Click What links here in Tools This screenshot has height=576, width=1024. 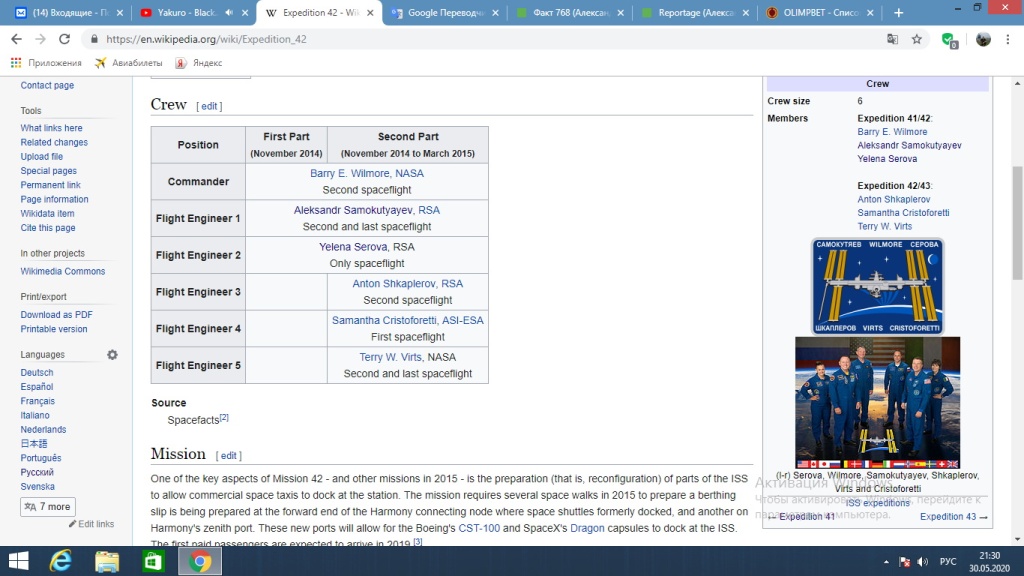click(x=51, y=128)
